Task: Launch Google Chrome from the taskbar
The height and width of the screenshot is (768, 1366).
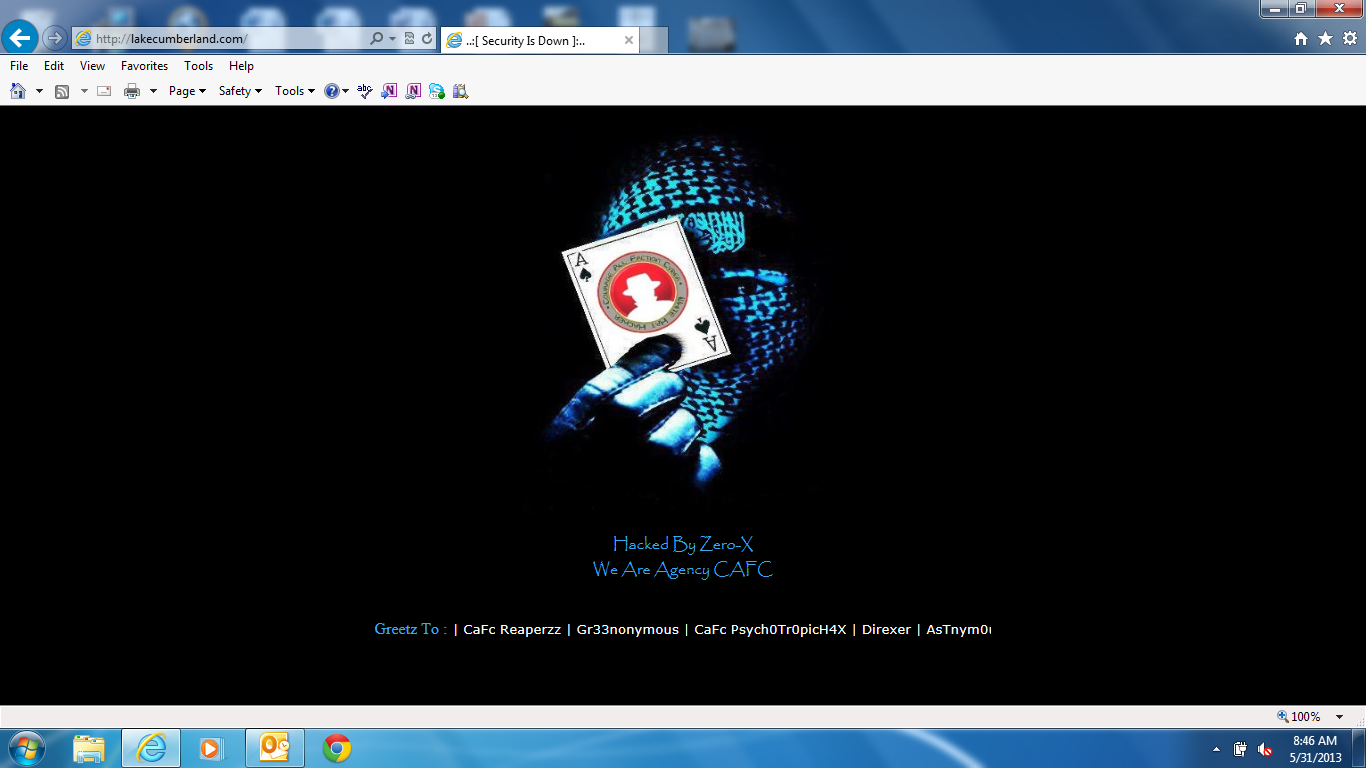Action: pyautogui.click(x=337, y=748)
